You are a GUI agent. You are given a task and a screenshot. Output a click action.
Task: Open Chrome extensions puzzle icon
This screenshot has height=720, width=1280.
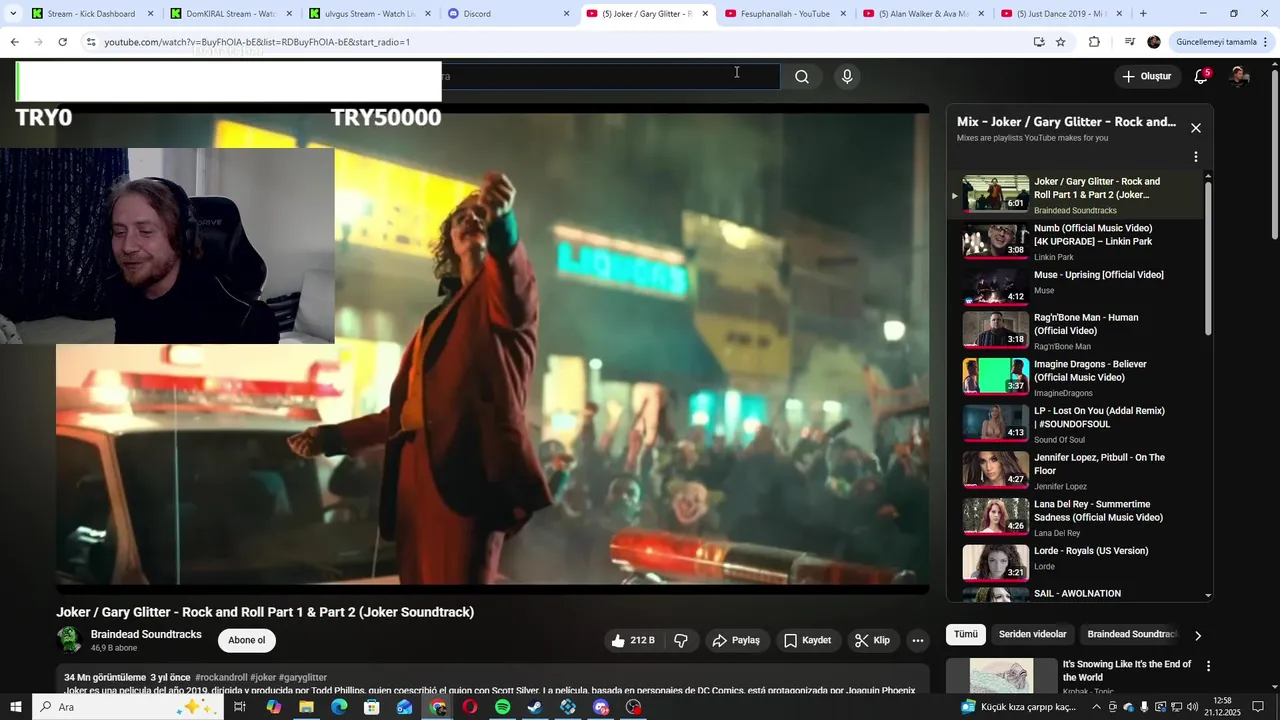1094,42
